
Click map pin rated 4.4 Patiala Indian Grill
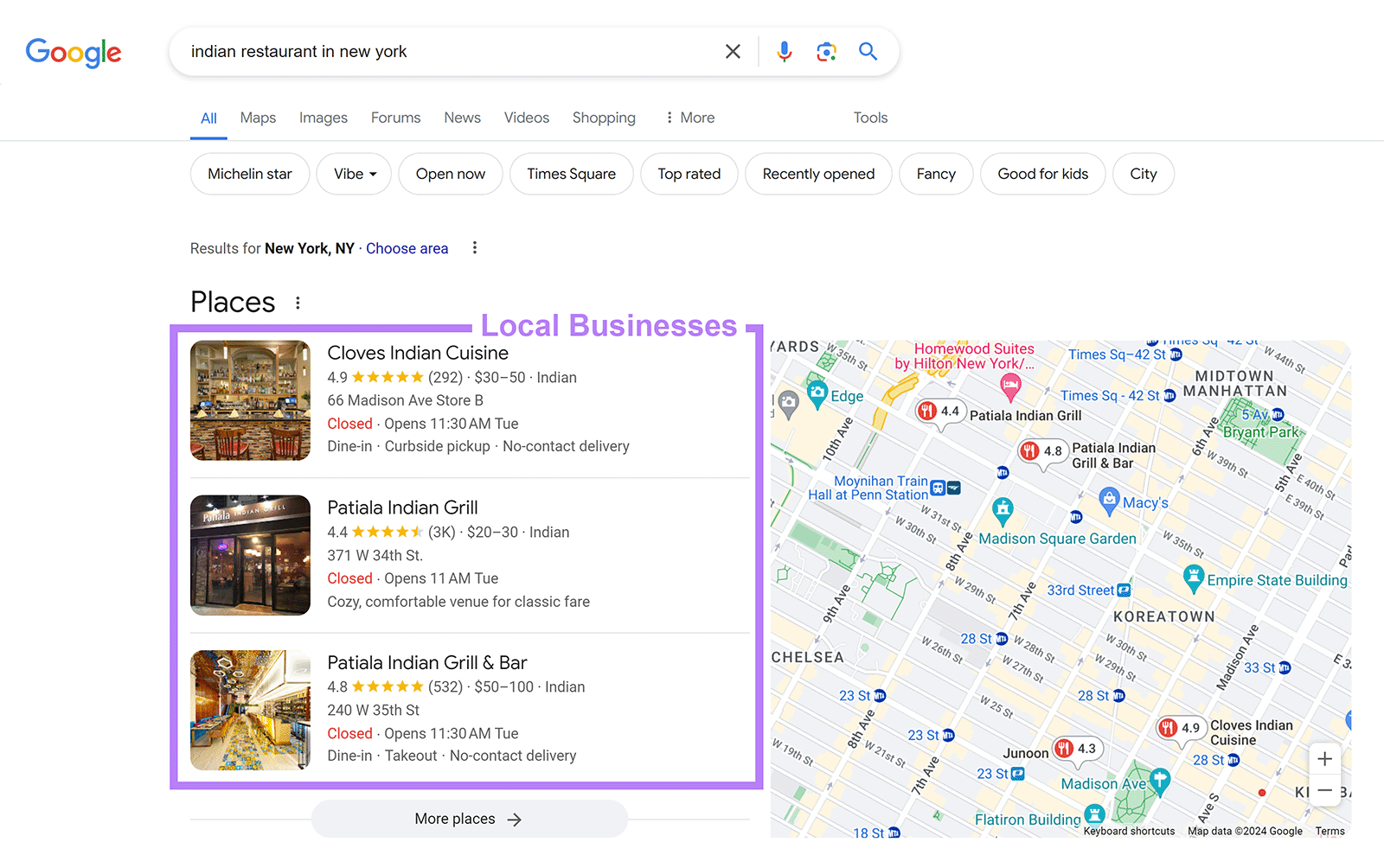click(939, 412)
